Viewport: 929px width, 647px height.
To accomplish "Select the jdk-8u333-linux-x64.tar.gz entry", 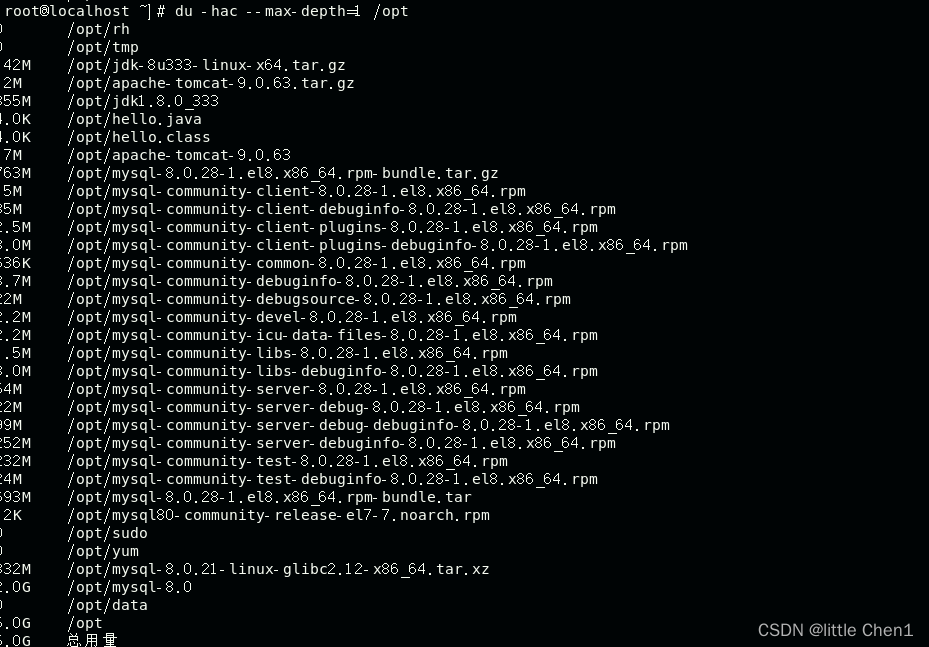I will (206, 65).
